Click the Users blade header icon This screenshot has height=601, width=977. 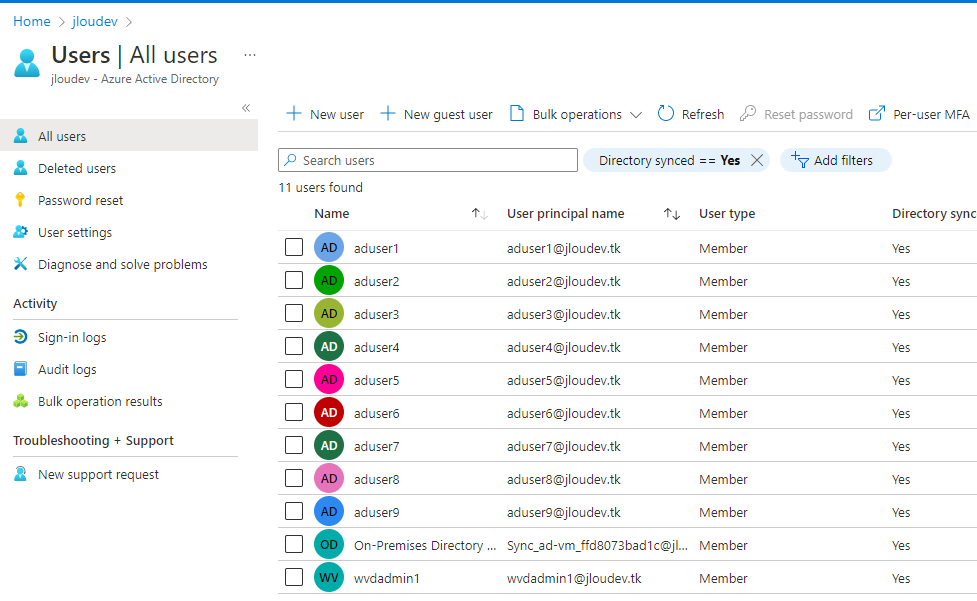(27, 63)
